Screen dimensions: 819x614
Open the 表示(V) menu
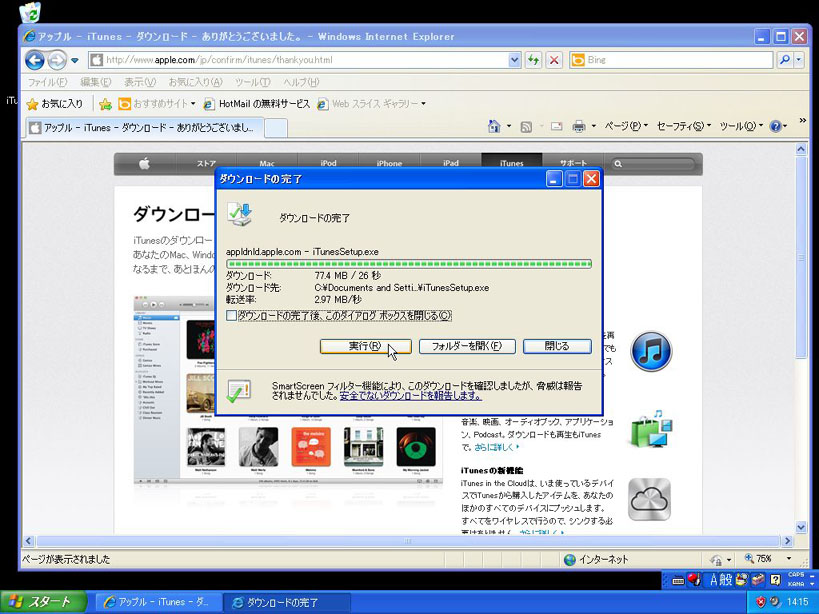pos(140,82)
